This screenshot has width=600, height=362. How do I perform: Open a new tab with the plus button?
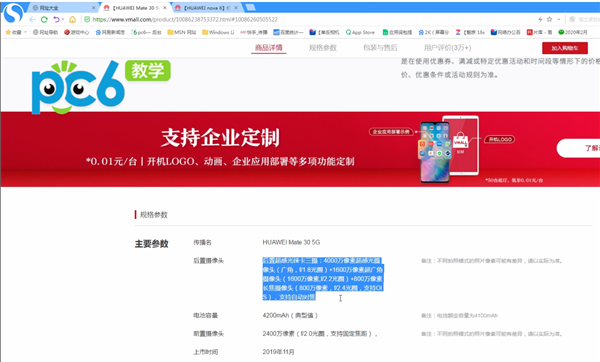tap(250, 7)
